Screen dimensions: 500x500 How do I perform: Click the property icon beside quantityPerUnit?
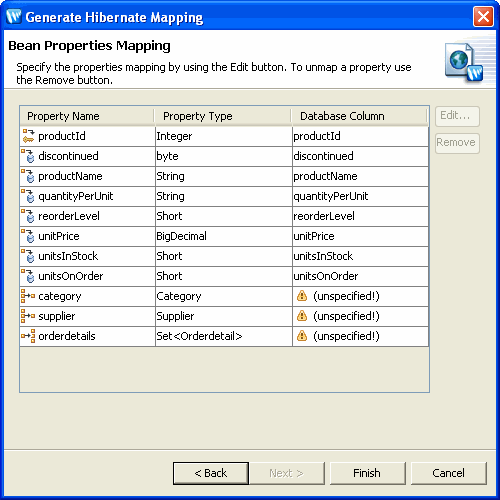point(28,196)
